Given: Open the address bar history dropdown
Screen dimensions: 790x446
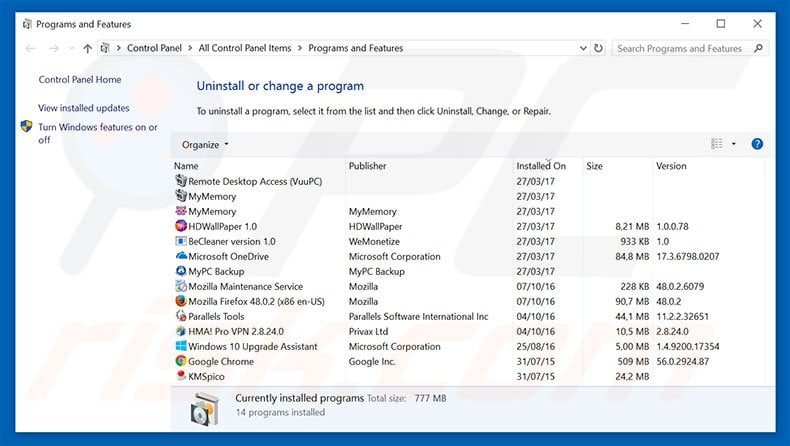Looking at the screenshot, I should 583,48.
